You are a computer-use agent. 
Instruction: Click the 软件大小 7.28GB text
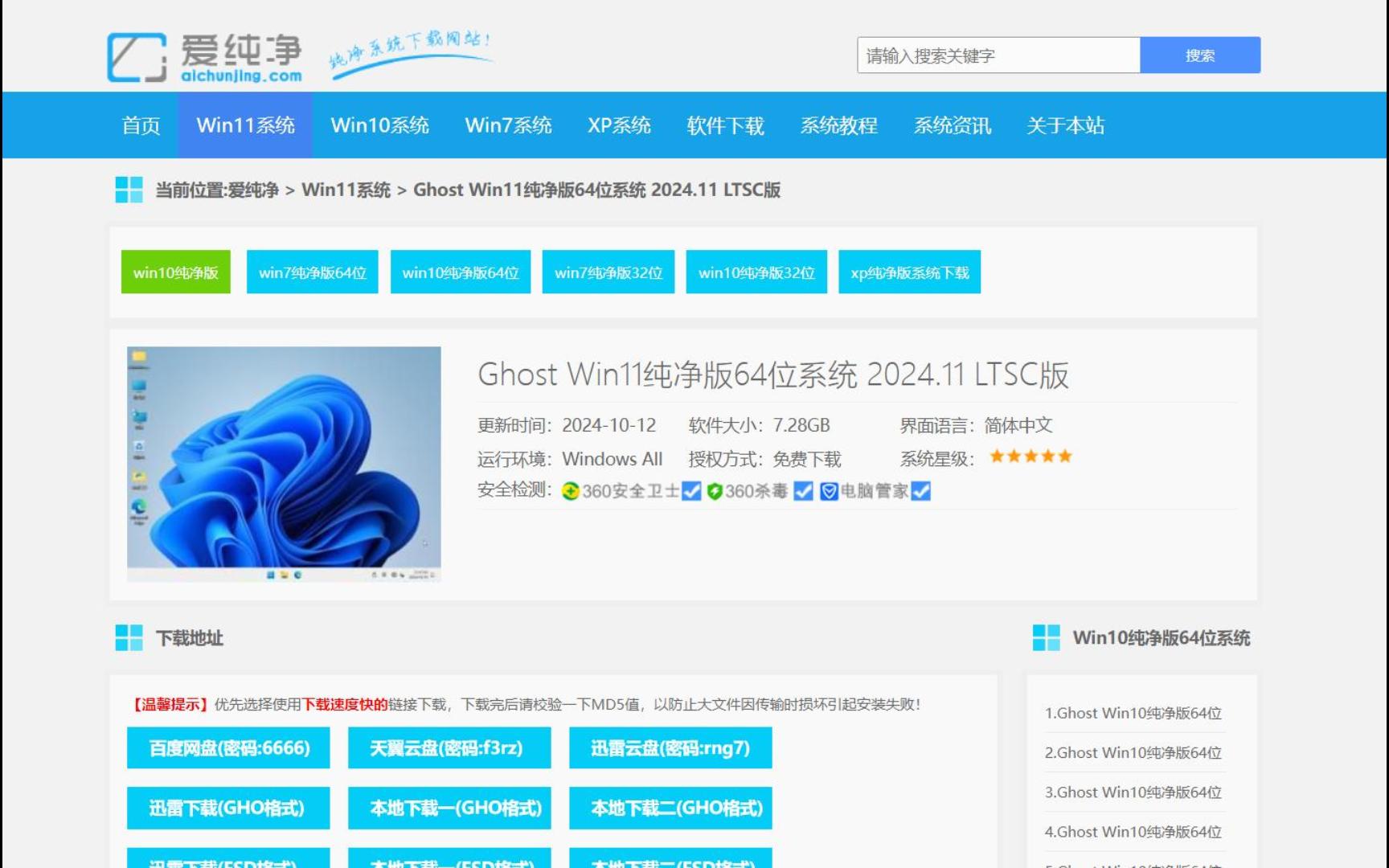point(759,425)
